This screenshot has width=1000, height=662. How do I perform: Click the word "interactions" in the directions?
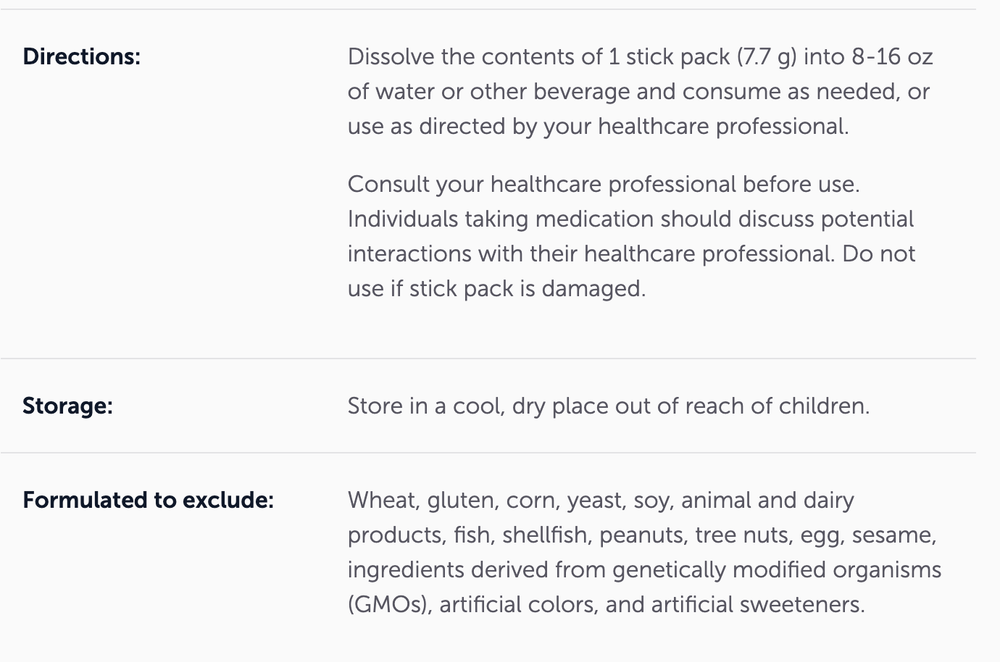click(x=409, y=254)
